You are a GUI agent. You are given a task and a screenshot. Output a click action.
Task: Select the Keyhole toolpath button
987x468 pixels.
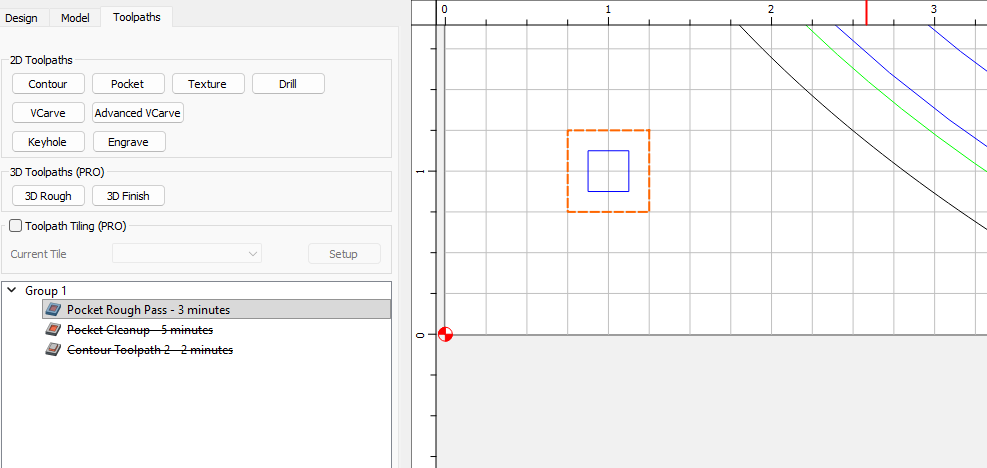point(48,142)
